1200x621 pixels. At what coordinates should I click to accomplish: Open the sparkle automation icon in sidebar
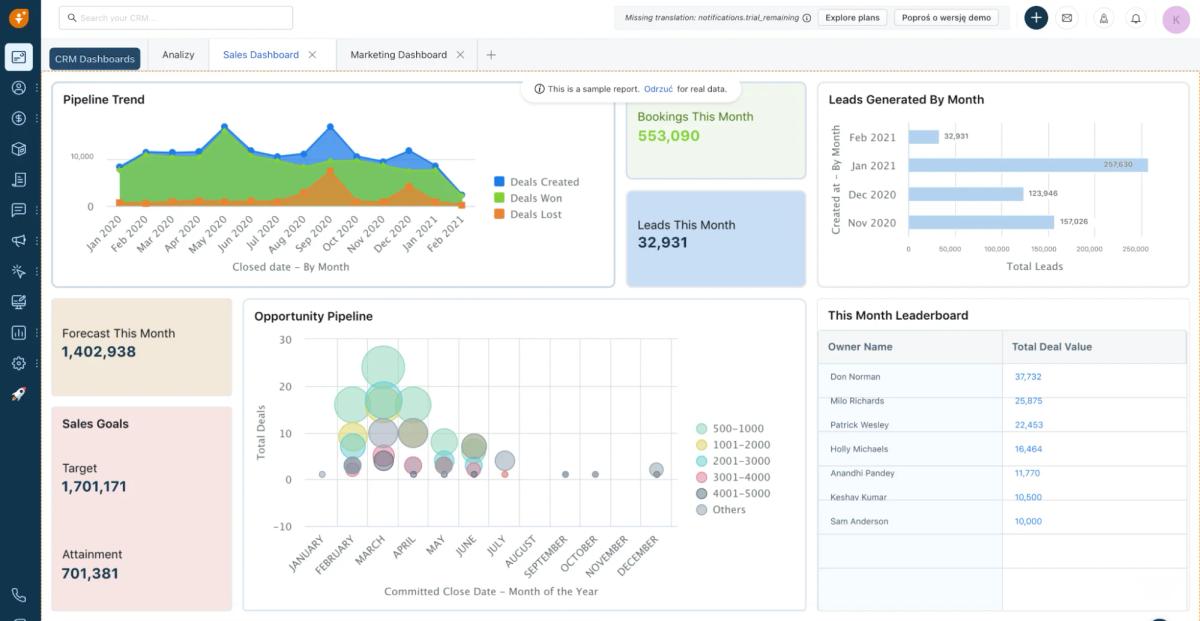pos(19,271)
